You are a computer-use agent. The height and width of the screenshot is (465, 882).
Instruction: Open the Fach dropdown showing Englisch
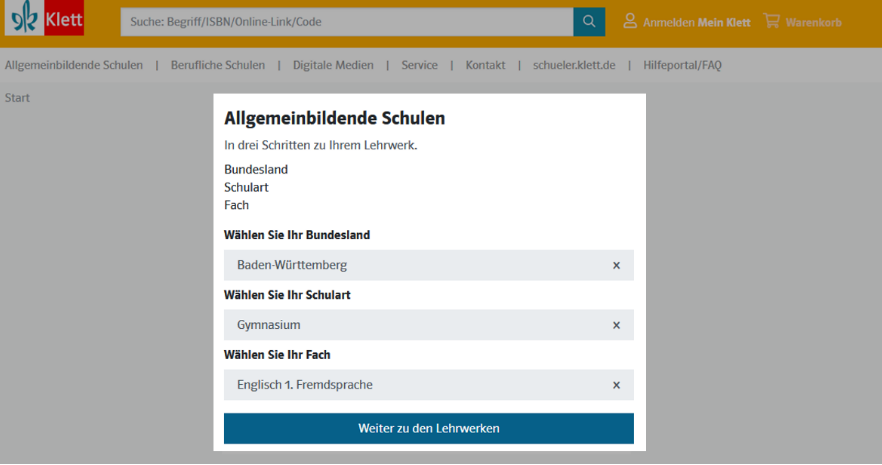pos(410,385)
